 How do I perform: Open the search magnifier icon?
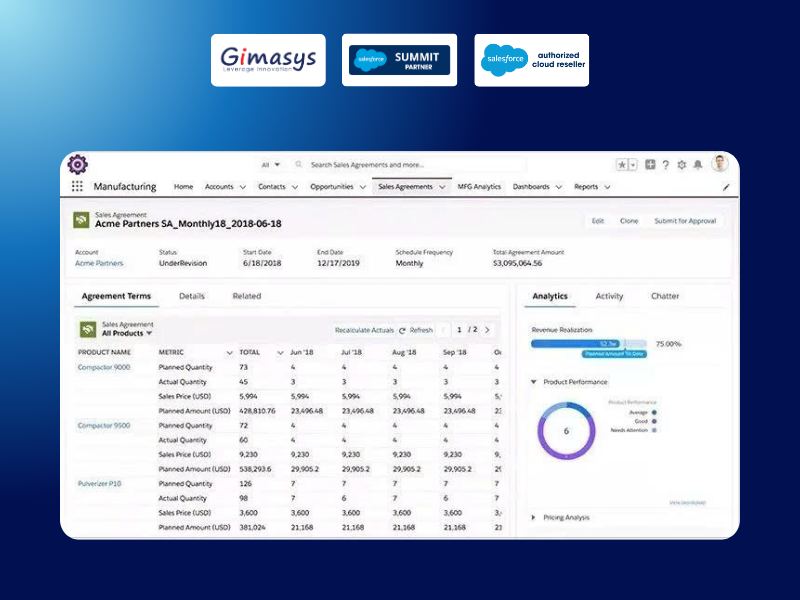click(x=298, y=165)
